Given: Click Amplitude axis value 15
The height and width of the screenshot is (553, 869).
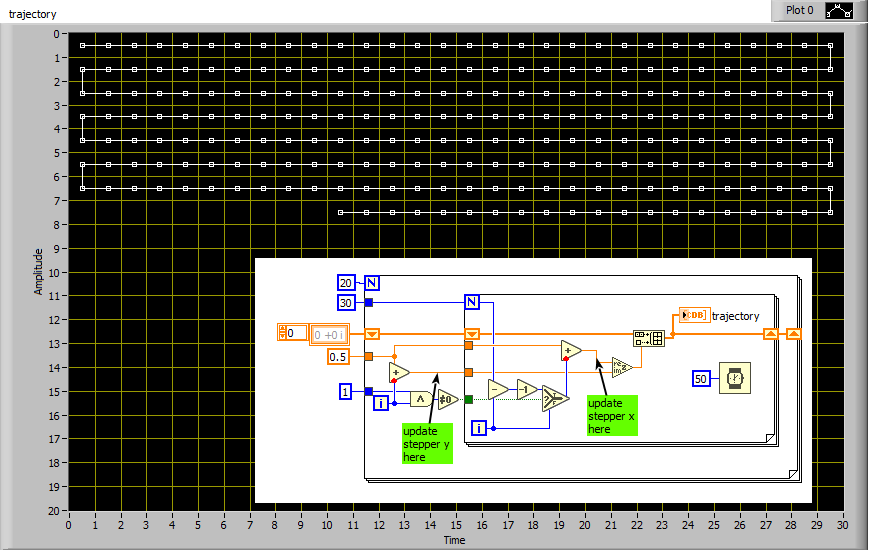Looking at the screenshot, I should tap(54, 392).
